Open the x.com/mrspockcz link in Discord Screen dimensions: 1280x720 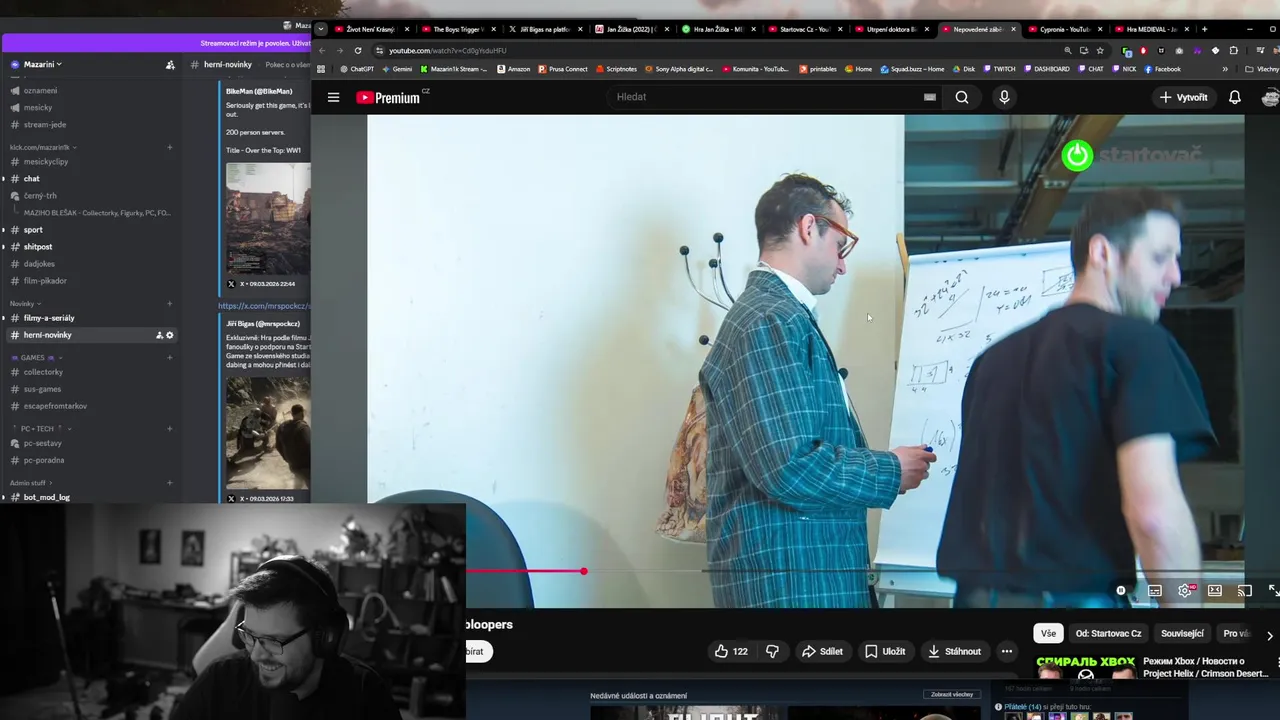(264, 306)
